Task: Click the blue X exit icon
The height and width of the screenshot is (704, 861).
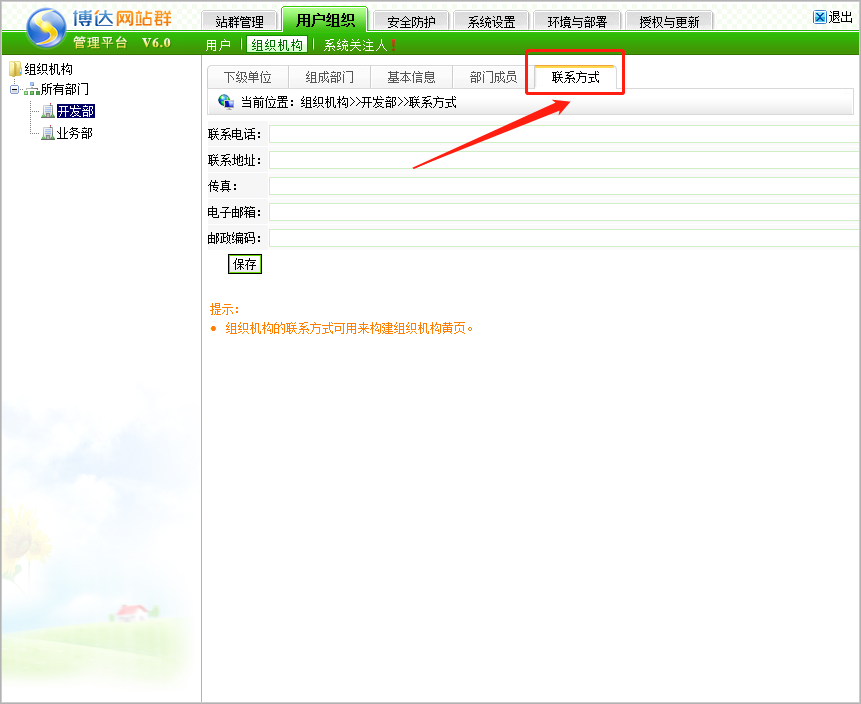Action: 820,17
